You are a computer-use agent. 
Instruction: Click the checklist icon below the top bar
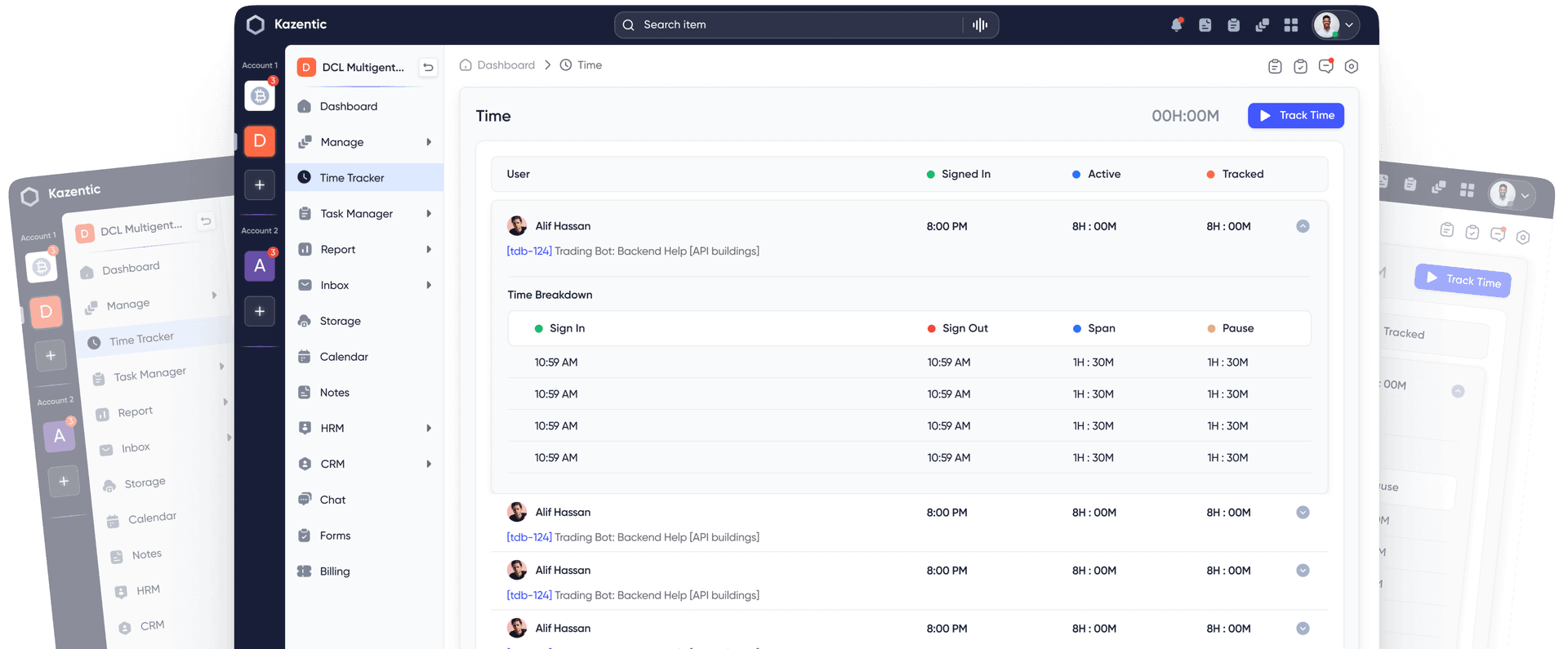(1300, 66)
